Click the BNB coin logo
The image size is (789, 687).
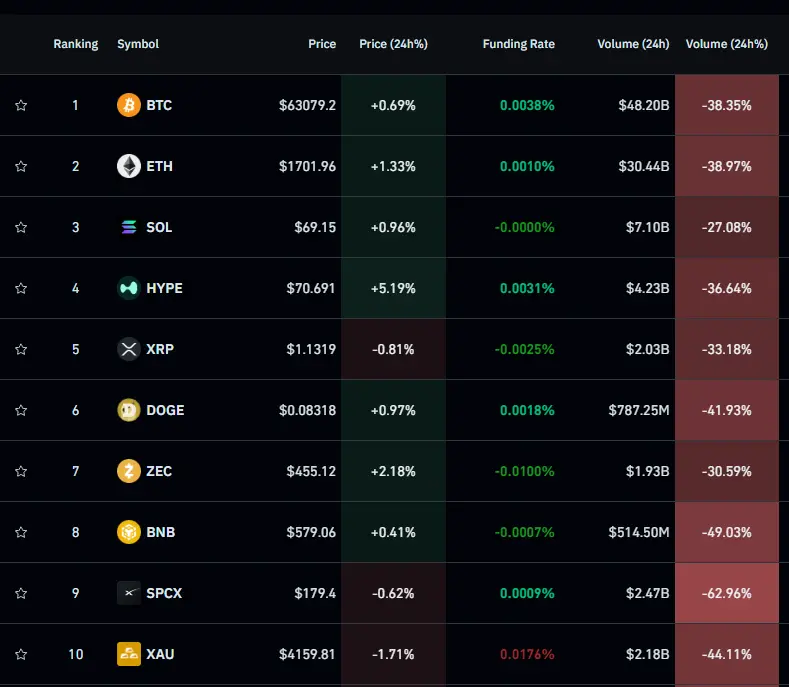(129, 532)
